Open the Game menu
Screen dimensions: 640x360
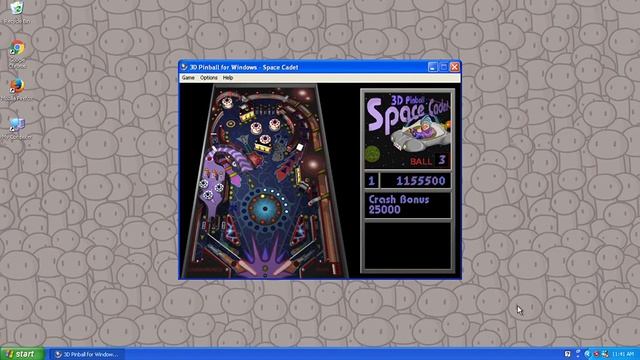(x=188, y=78)
